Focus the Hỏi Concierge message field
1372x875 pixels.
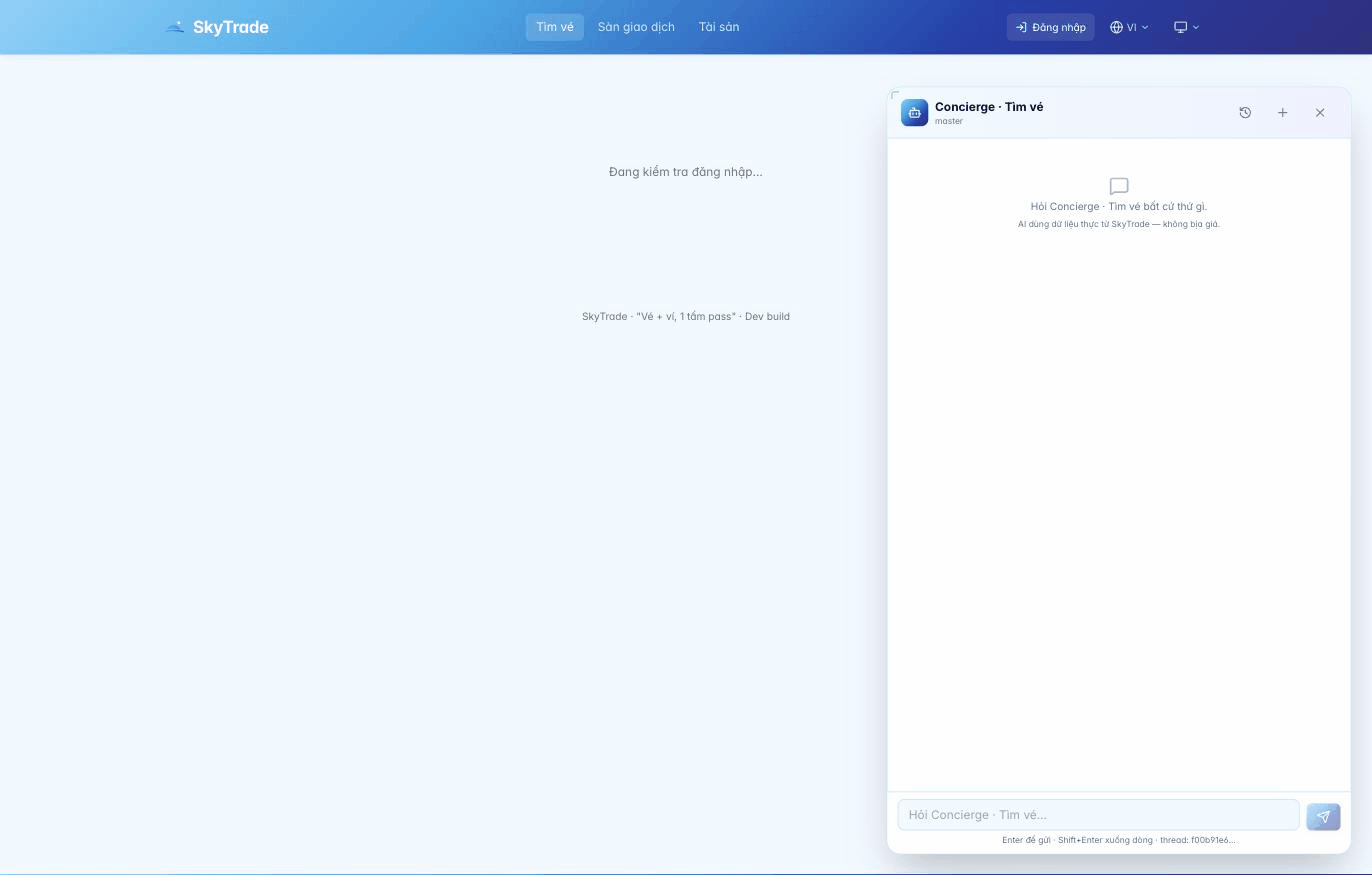click(1098, 815)
